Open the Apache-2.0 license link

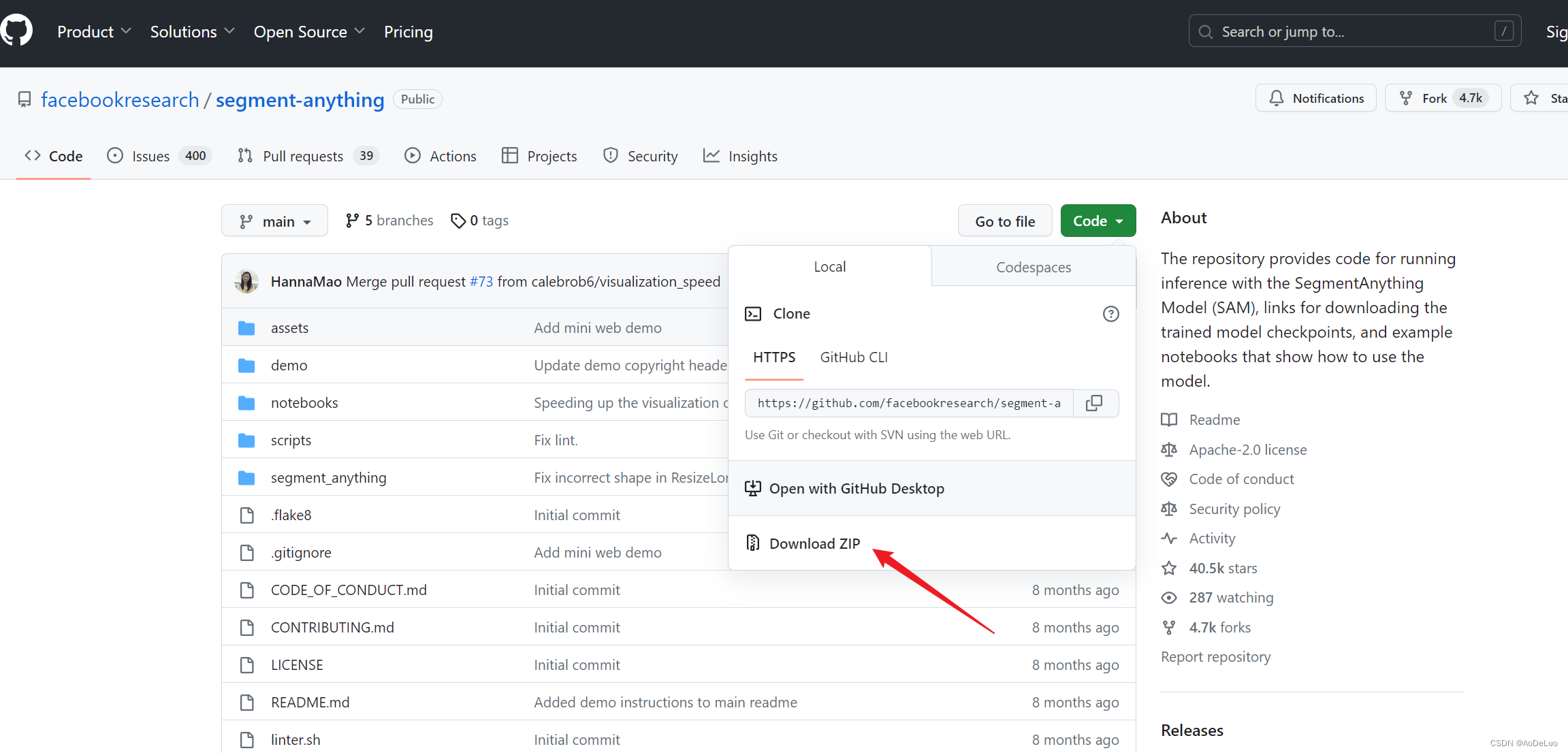tap(1248, 450)
